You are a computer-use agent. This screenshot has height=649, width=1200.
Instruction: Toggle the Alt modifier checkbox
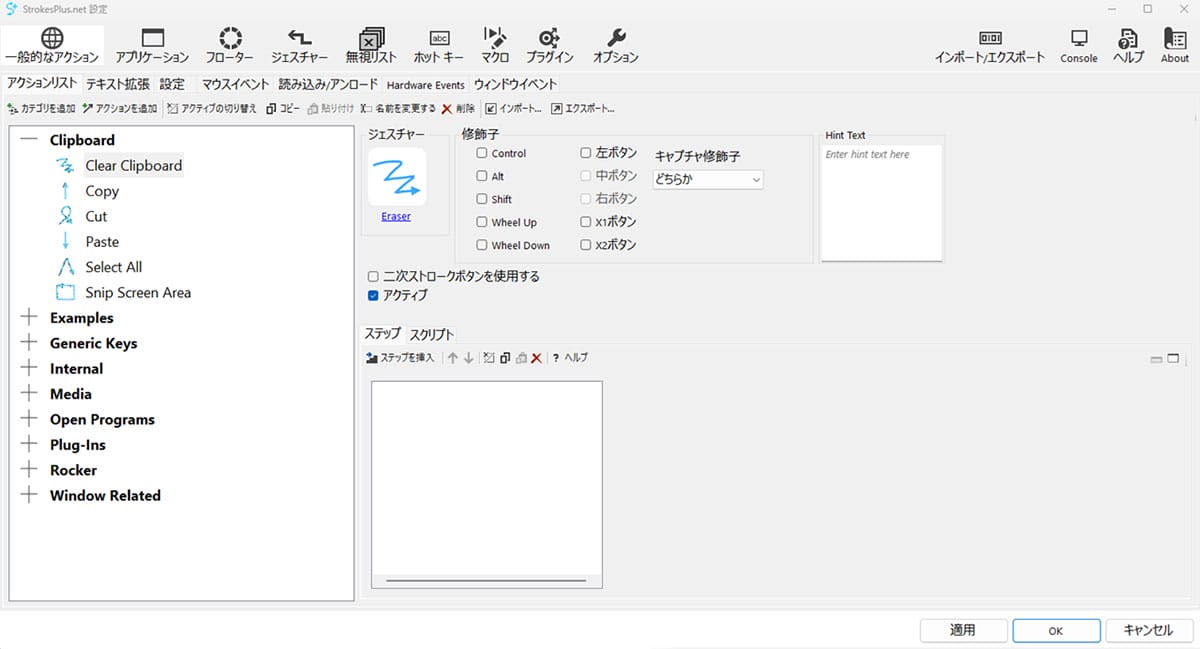click(482, 176)
